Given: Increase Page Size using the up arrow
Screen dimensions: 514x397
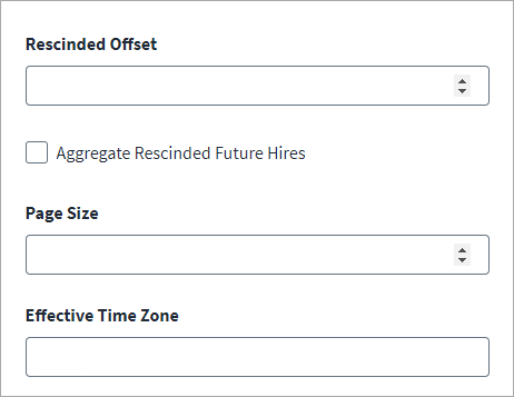Looking at the screenshot, I should [x=462, y=250].
